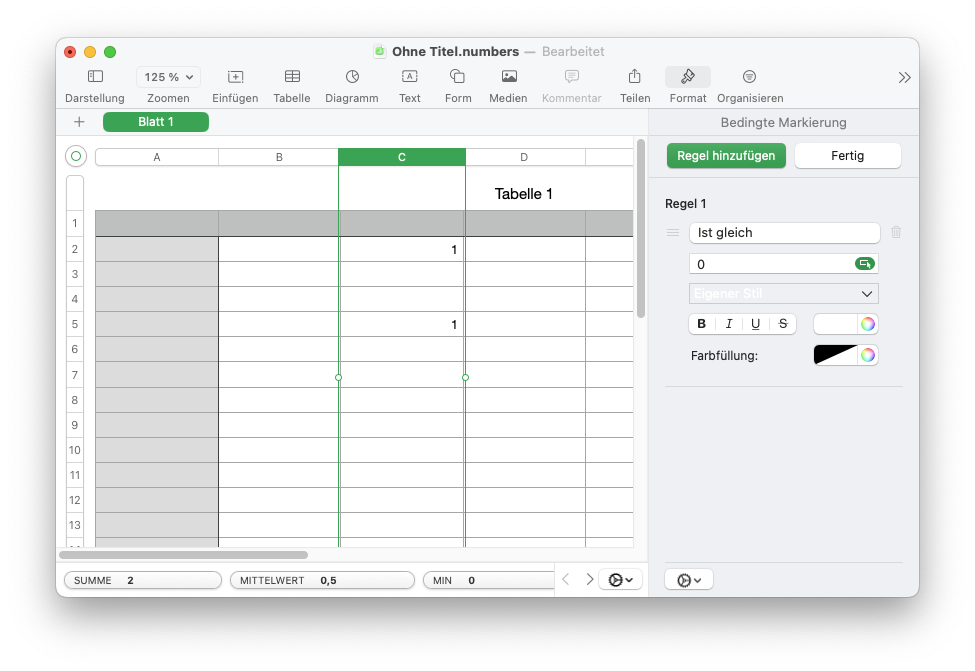
Task: Click the text color swatch well
Action: [x=836, y=323]
